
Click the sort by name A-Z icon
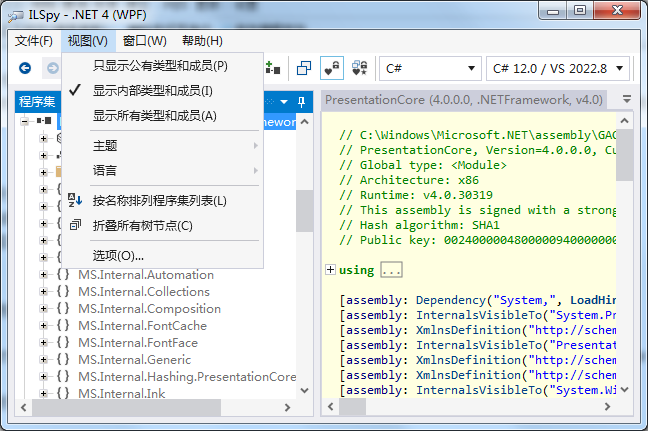76,200
